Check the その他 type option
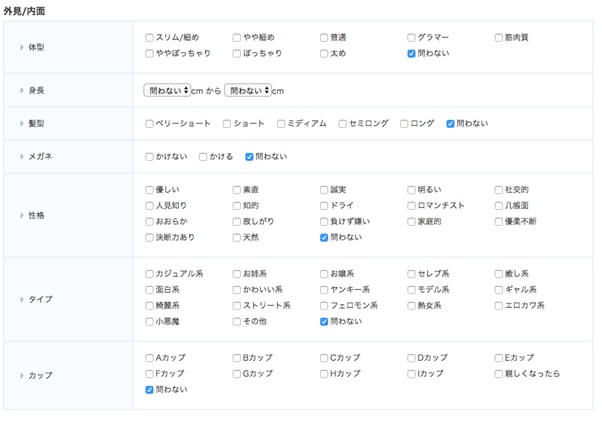This screenshot has width=602, height=438. pyautogui.click(x=236, y=322)
